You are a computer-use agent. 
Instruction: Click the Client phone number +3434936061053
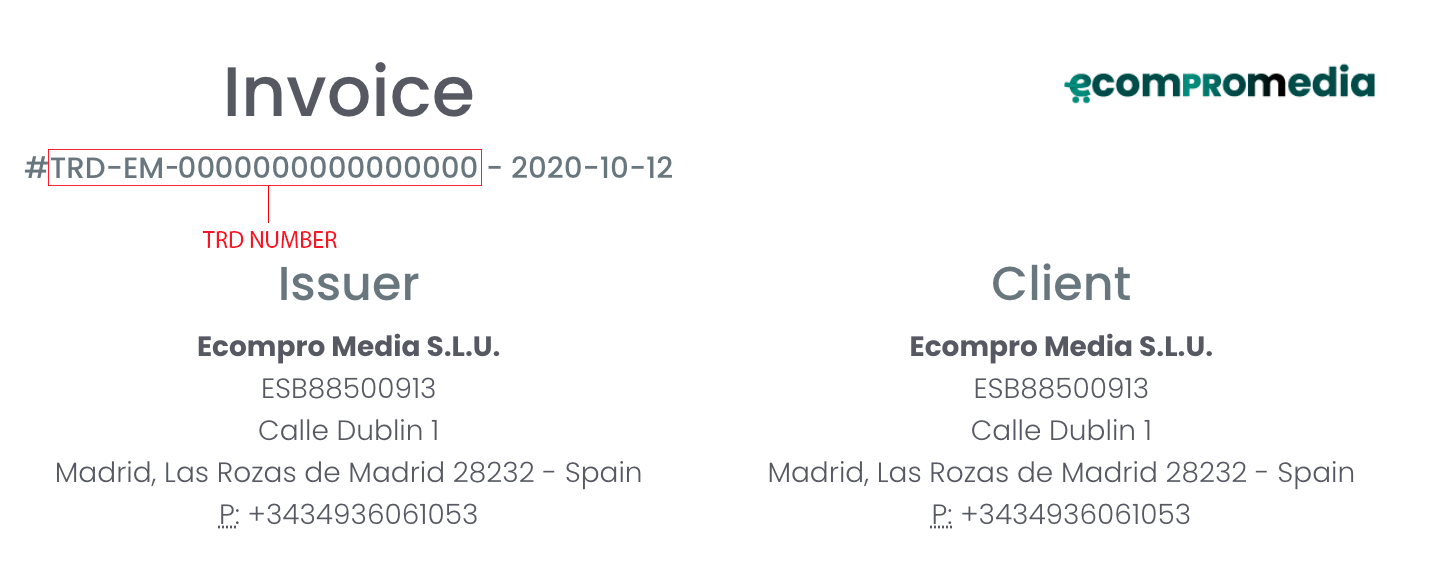(1076, 514)
